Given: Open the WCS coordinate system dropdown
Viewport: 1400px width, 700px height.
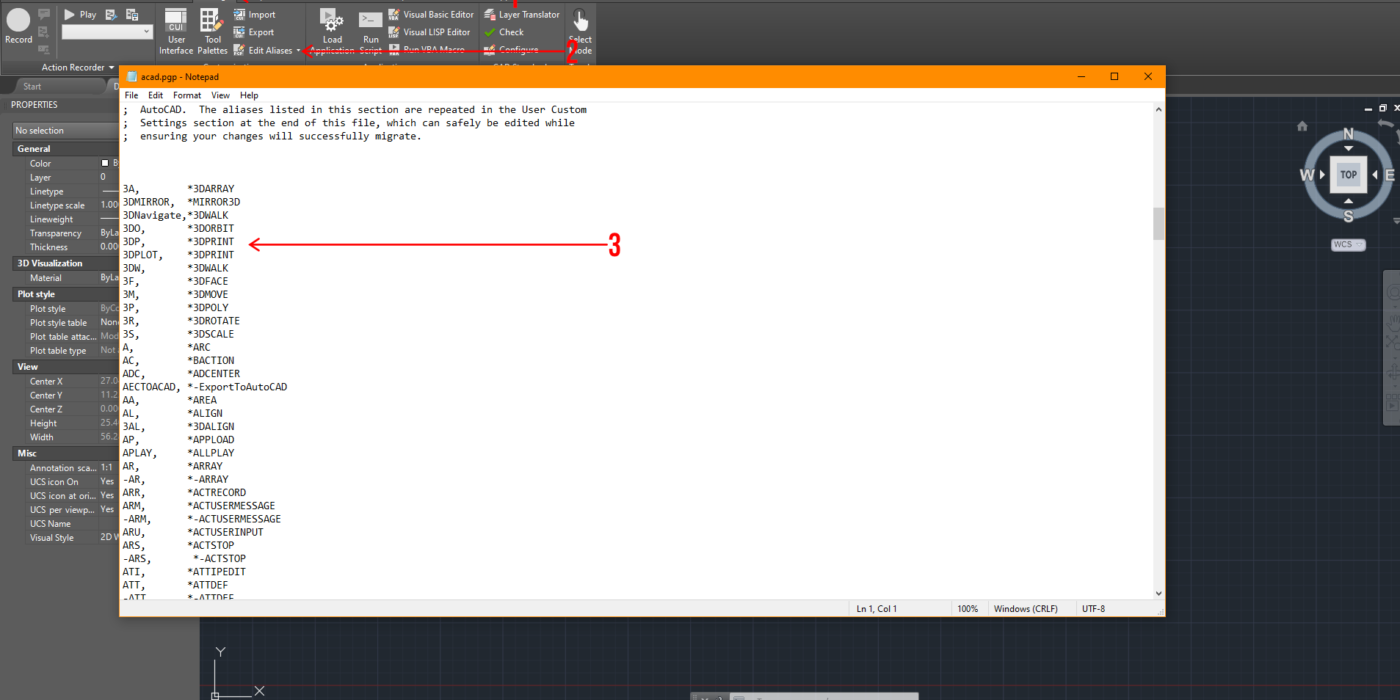Looking at the screenshot, I should tap(1348, 245).
